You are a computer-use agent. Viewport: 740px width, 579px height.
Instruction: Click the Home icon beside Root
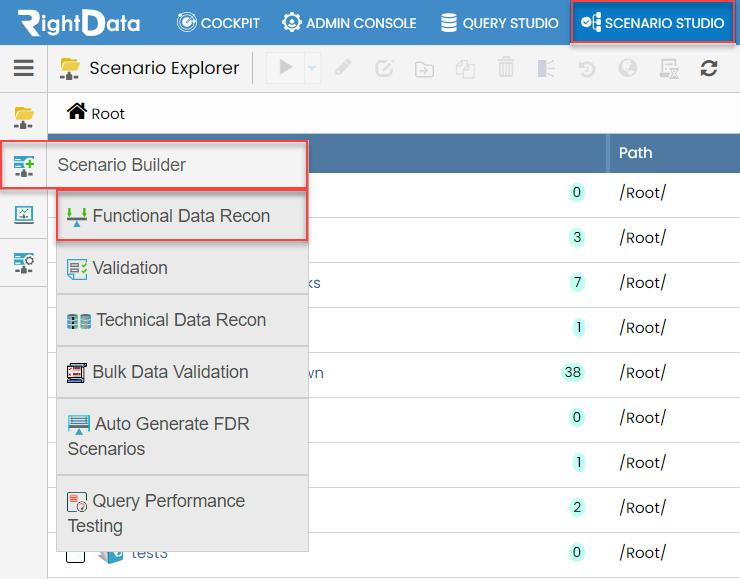77,112
